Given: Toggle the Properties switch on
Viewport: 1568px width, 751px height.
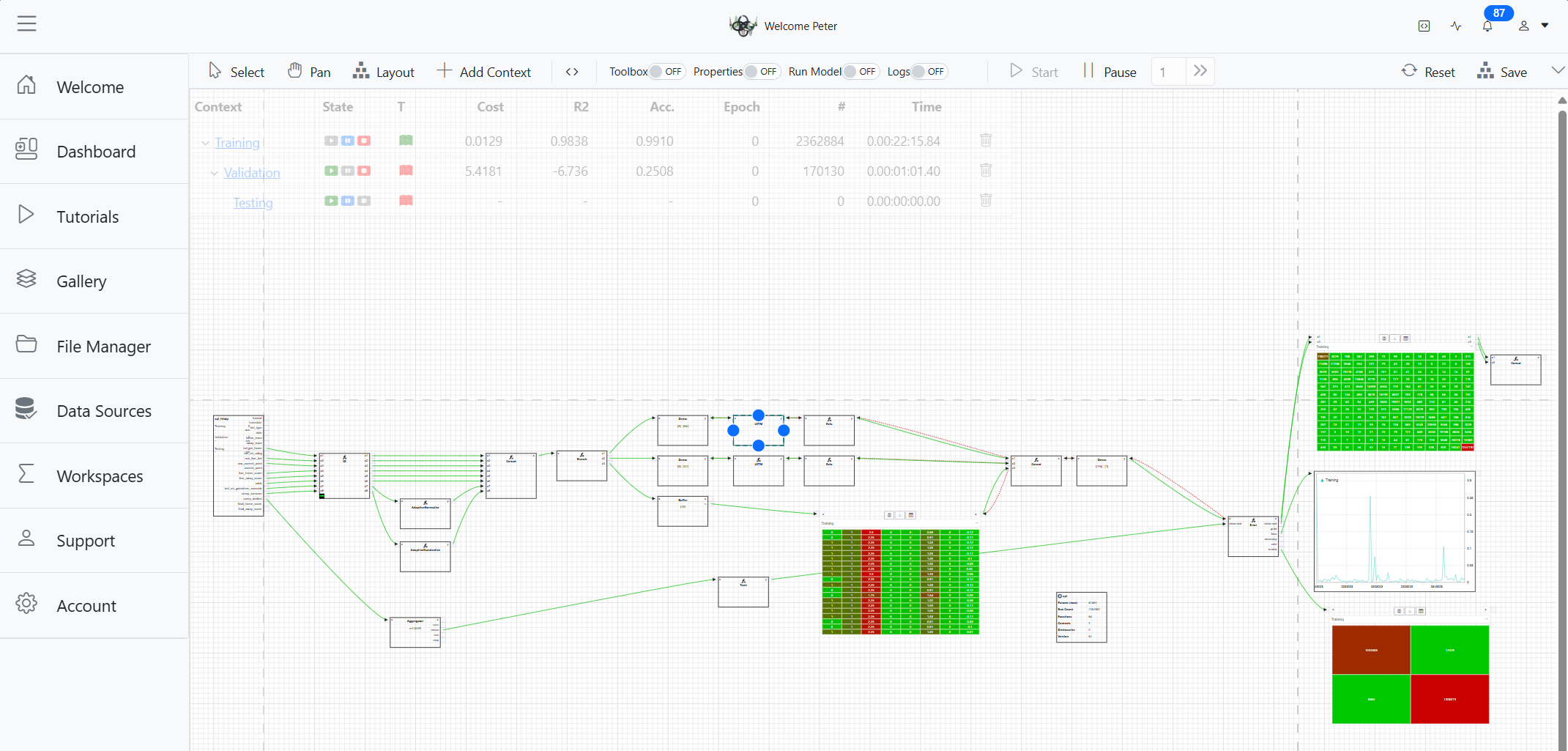Looking at the screenshot, I should pyautogui.click(x=761, y=72).
